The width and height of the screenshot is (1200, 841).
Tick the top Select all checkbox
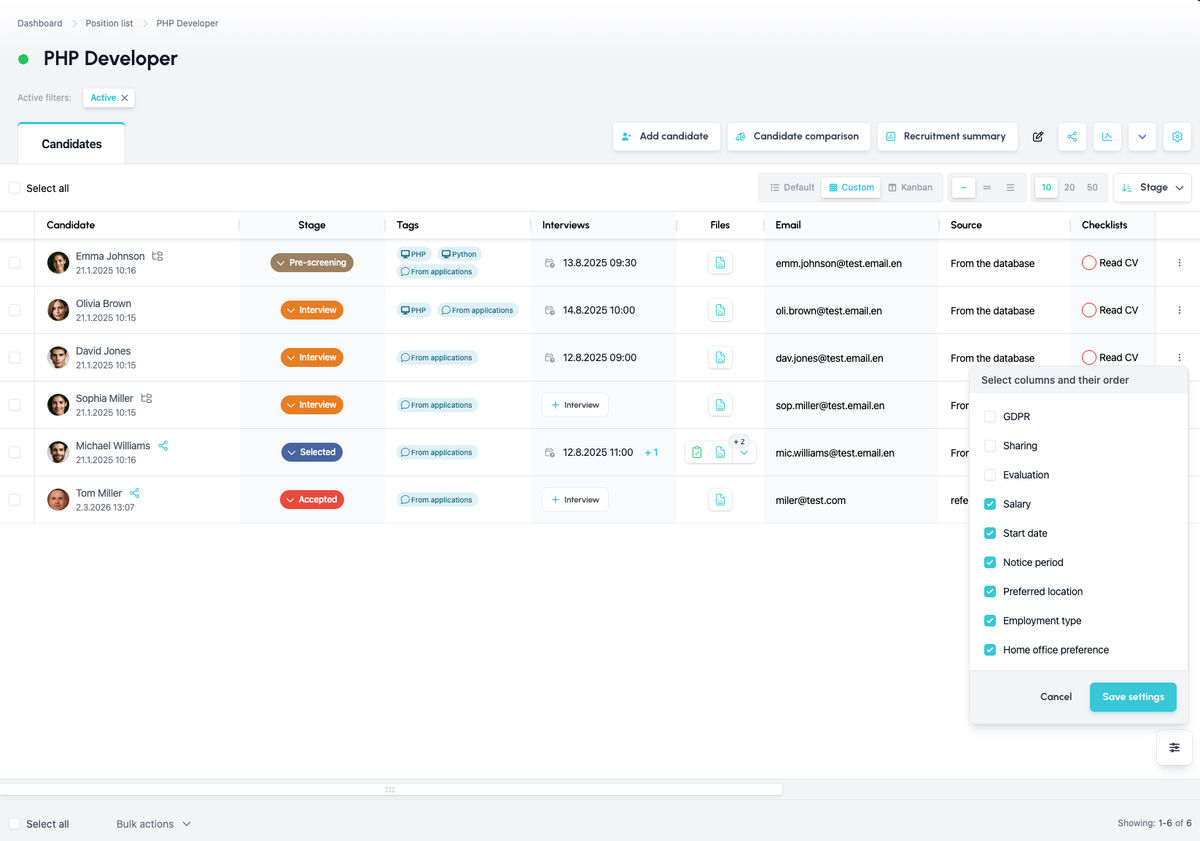[14, 188]
